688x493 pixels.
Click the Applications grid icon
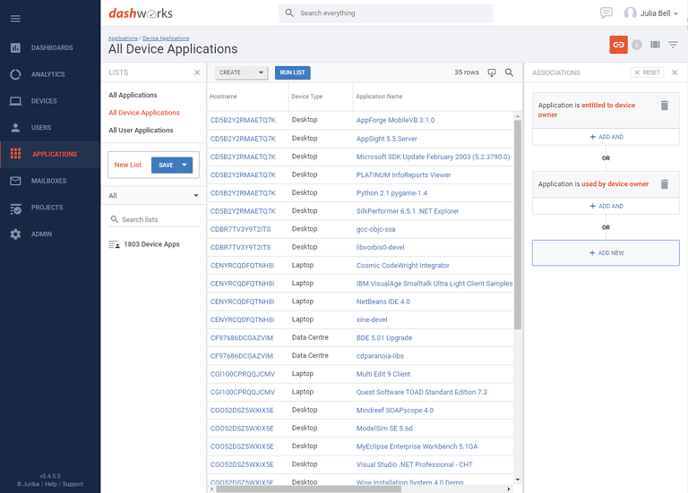16,154
